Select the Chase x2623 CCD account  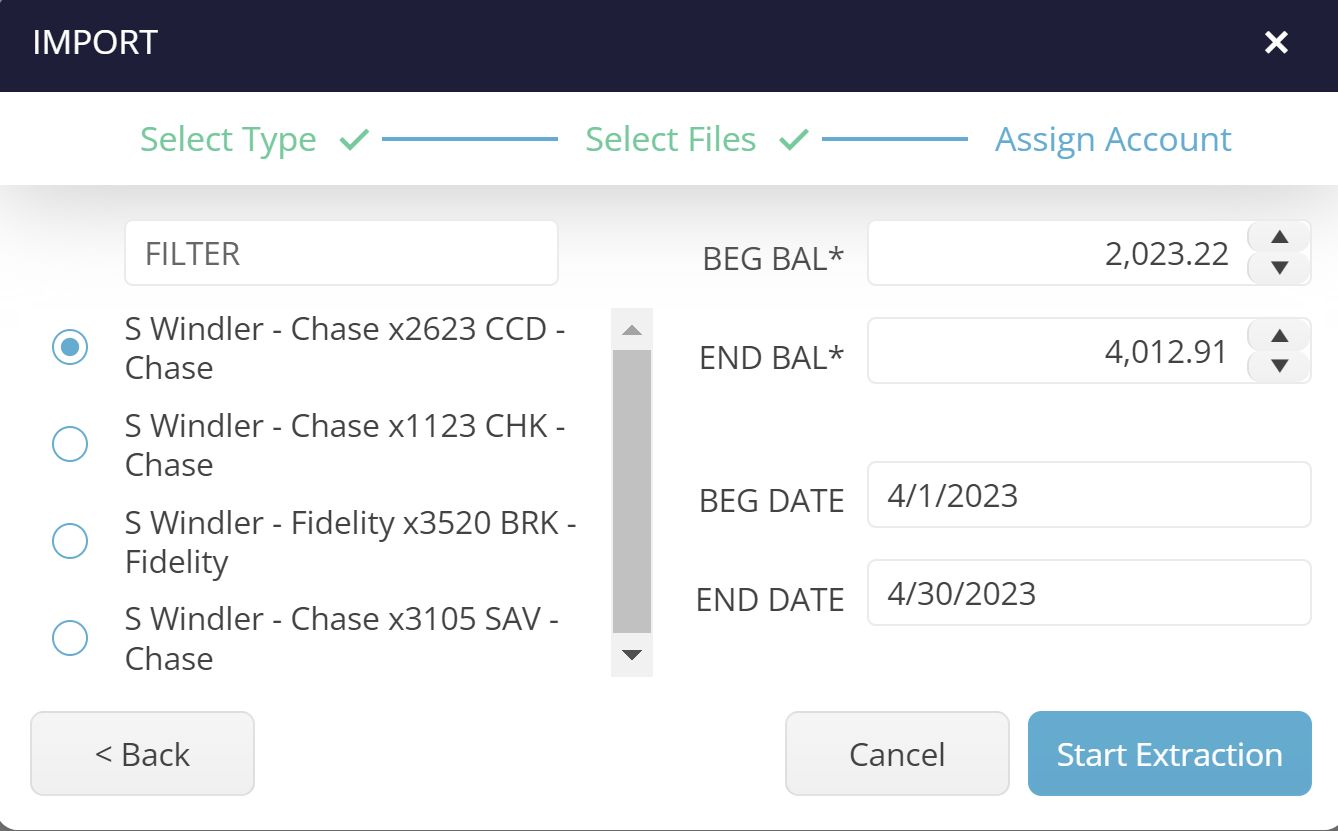tap(70, 347)
